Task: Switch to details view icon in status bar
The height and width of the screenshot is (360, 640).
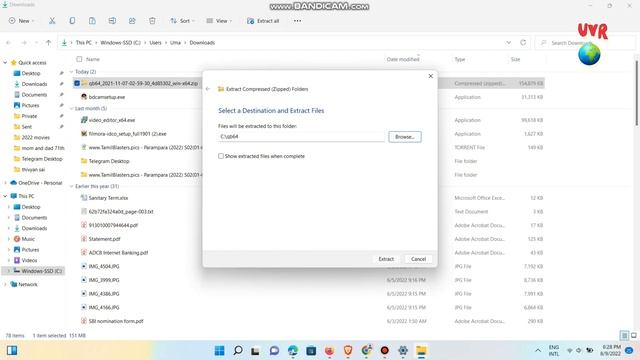Action: pyautogui.click(x=624, y=336)
